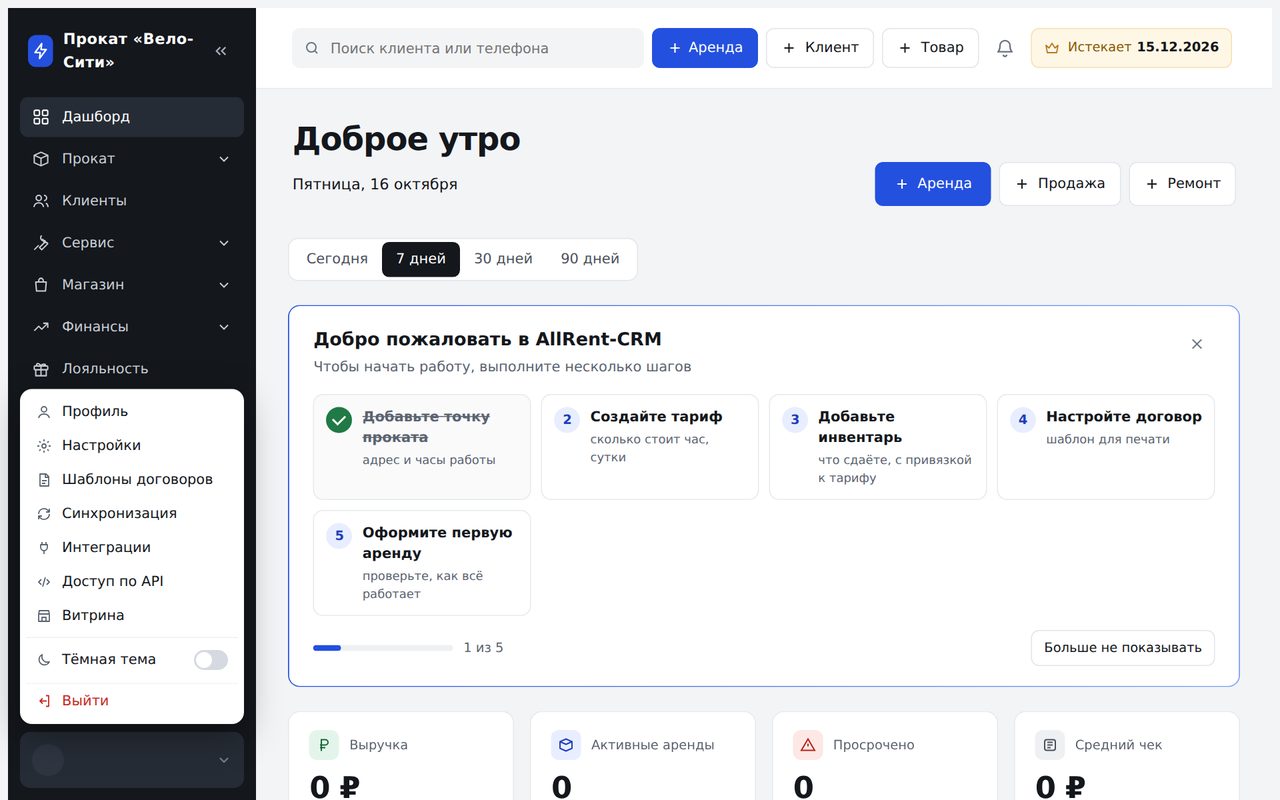Viewport: 1280px width, 800px height.
Task: Click Больше не показывать button
Action: click(x=1123, y=648)
